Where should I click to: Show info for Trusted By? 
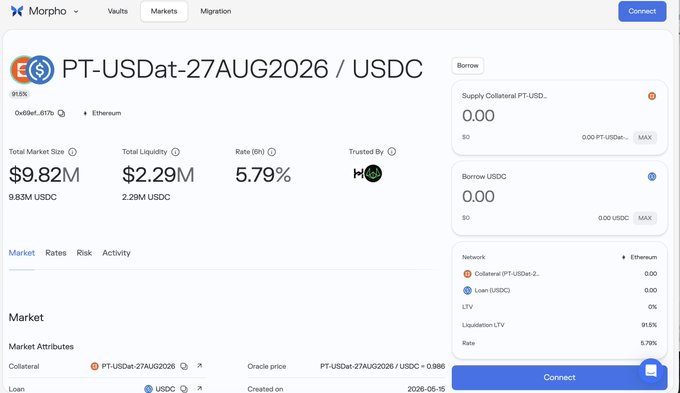tap(392, 151)
